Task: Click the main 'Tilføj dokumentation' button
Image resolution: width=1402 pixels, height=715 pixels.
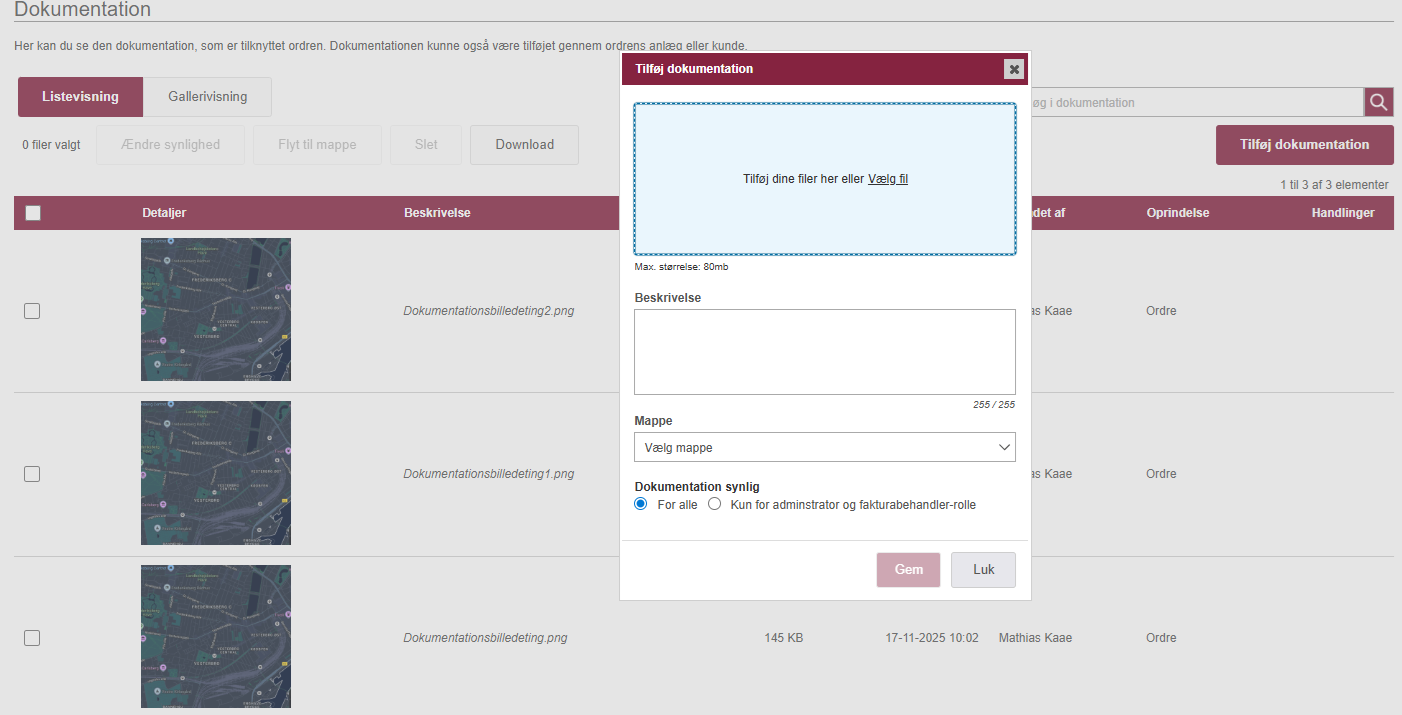Action: 1304,145
